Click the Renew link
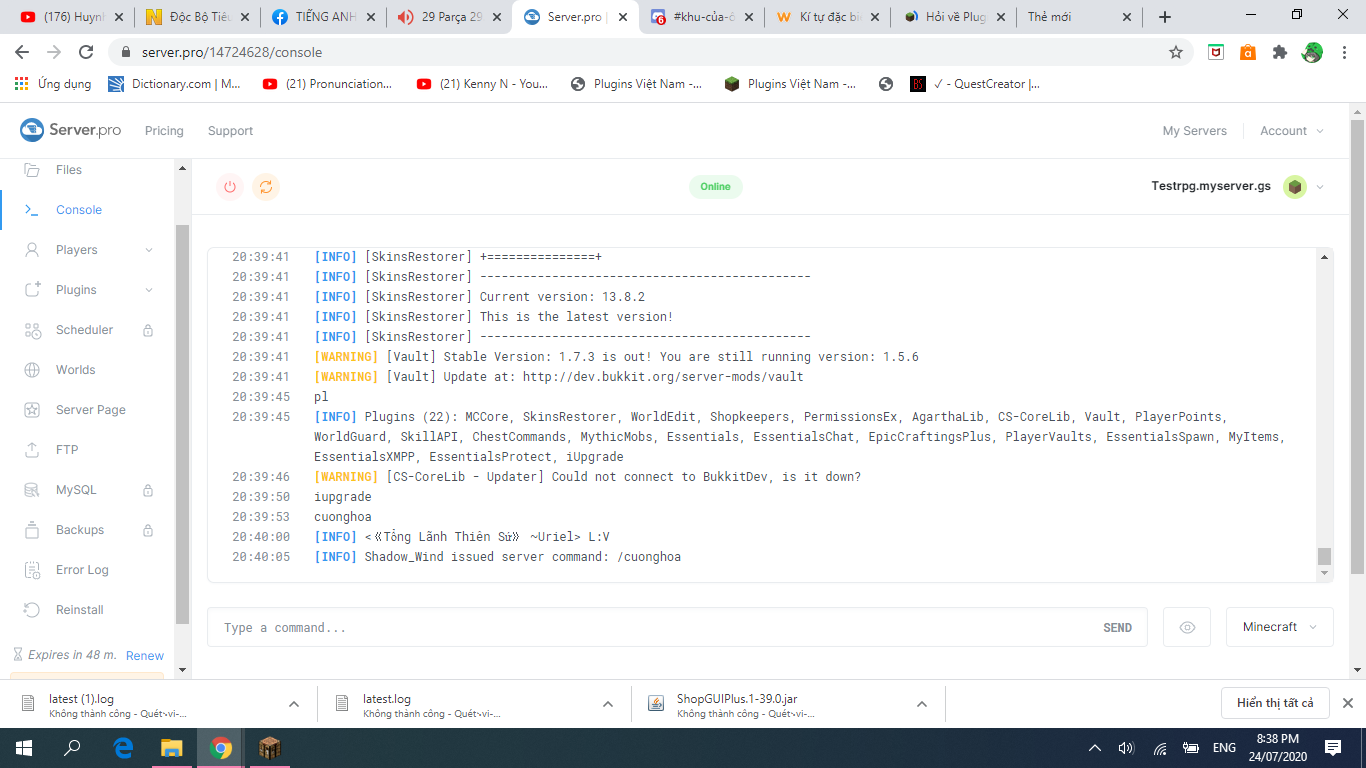The height and width of the screenshot is (768, 1366). coord(145,656)
